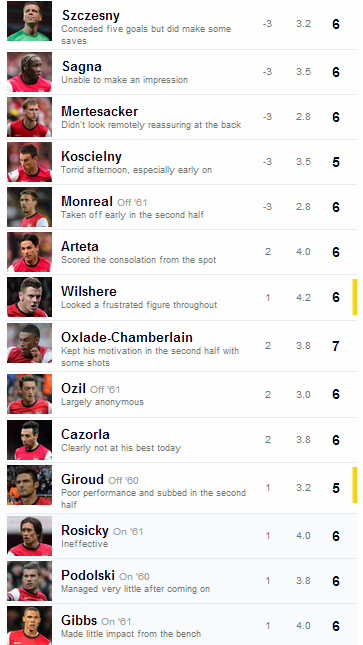This screenshot has height=645, width=363.
Task: Open Szczesny's player photo
Action: coord(29,21)
